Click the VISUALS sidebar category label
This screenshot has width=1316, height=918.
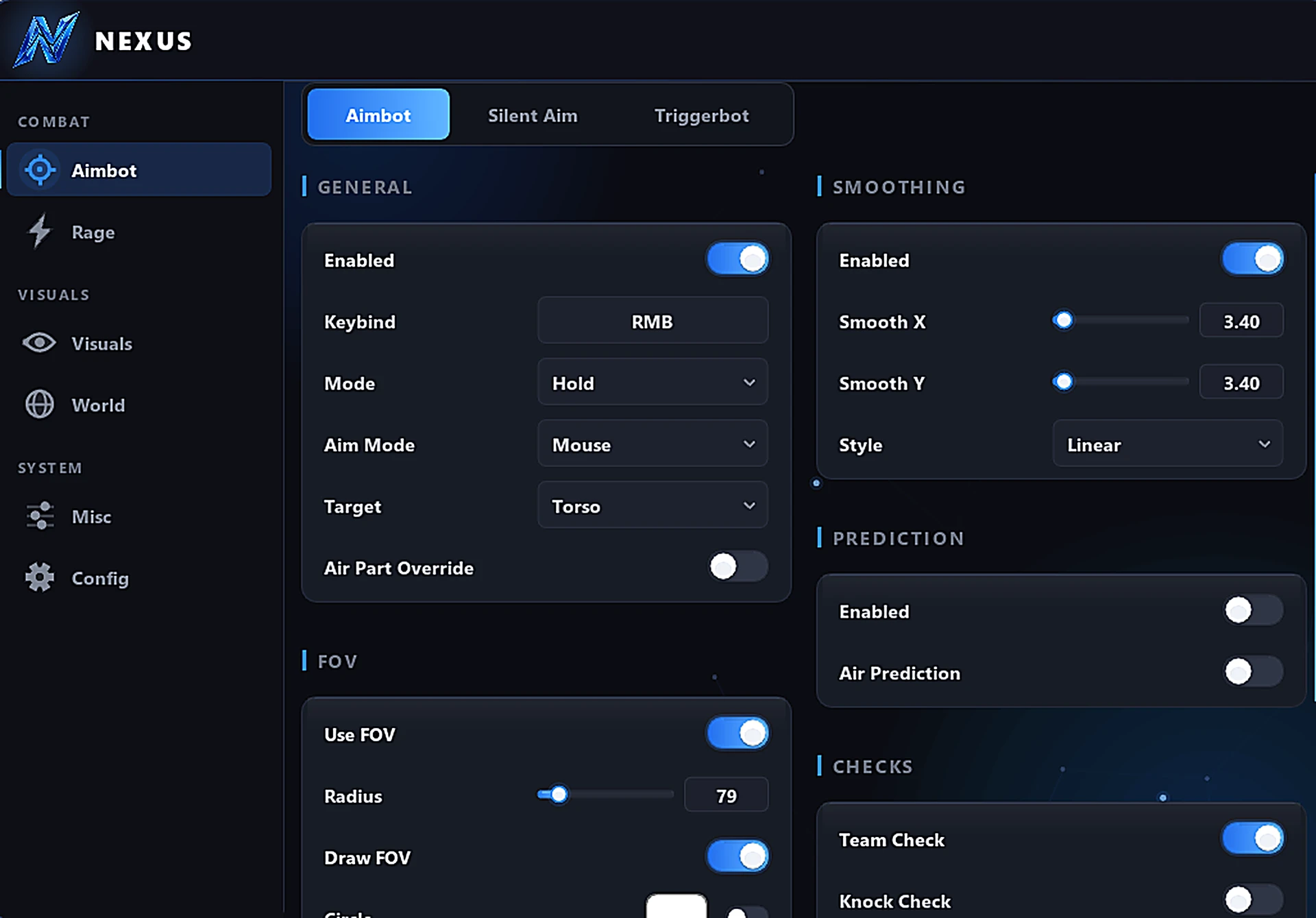pyautogui.click(x=53, y=295)
